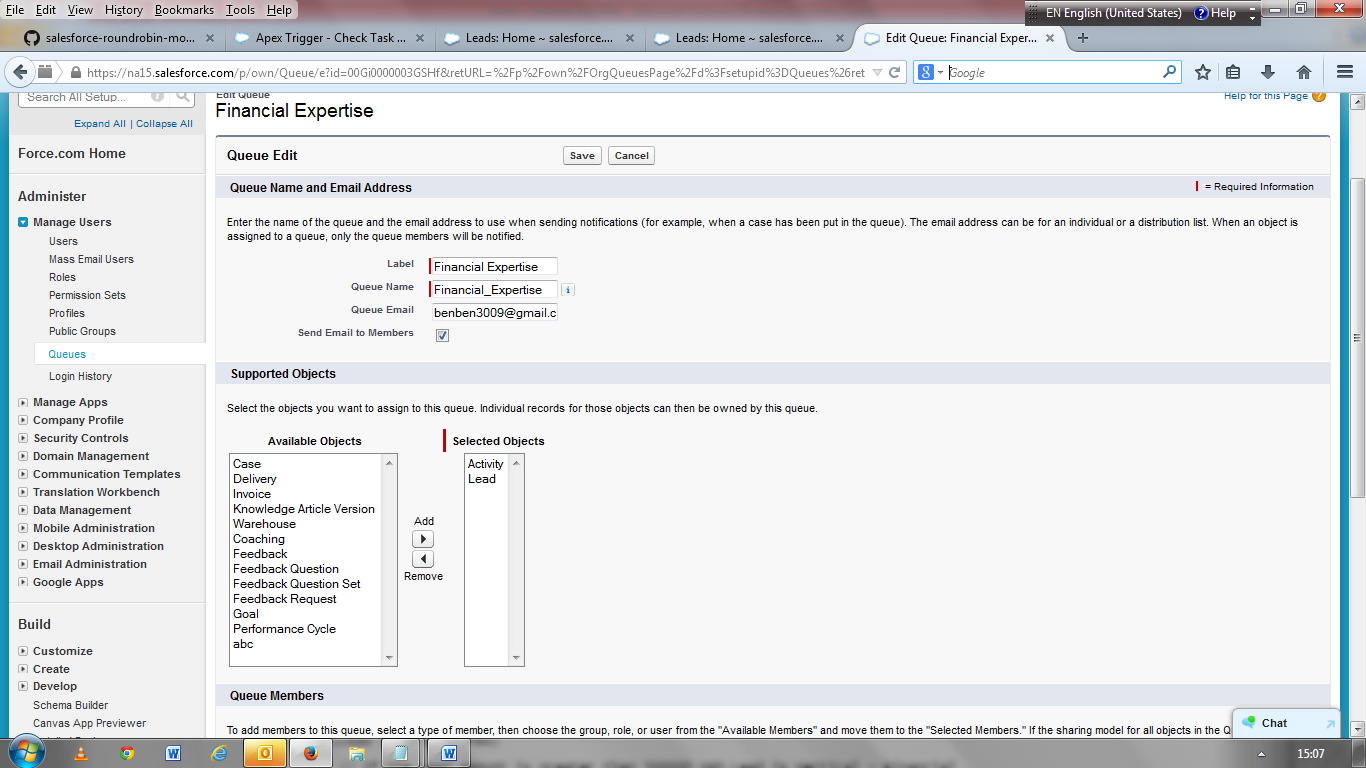Viewport: 1366px width, 768px height.
Task: Expand Security Controls section
Action: (x=23, y=438)
